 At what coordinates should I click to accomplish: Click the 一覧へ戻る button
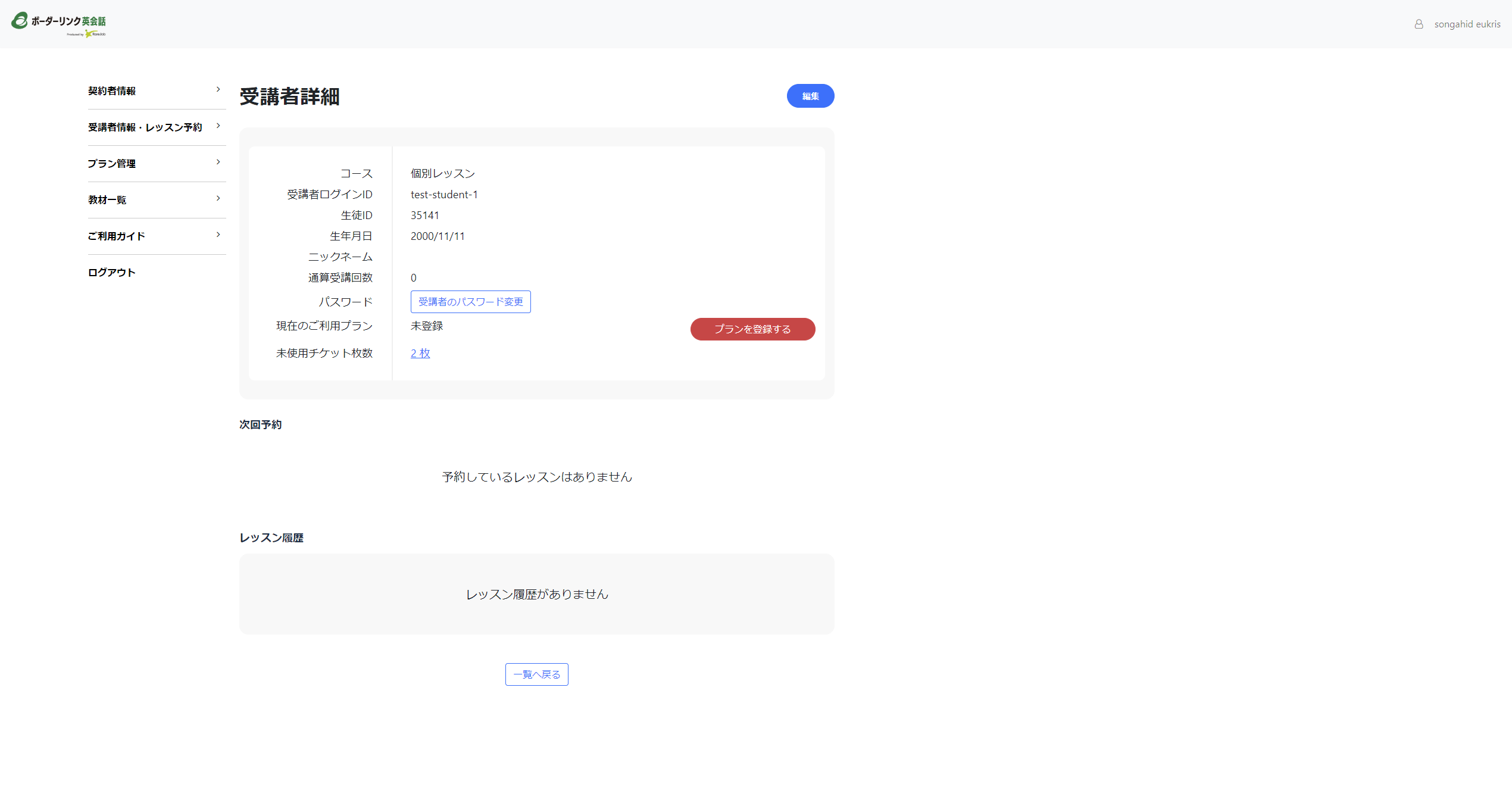(536, 674)
